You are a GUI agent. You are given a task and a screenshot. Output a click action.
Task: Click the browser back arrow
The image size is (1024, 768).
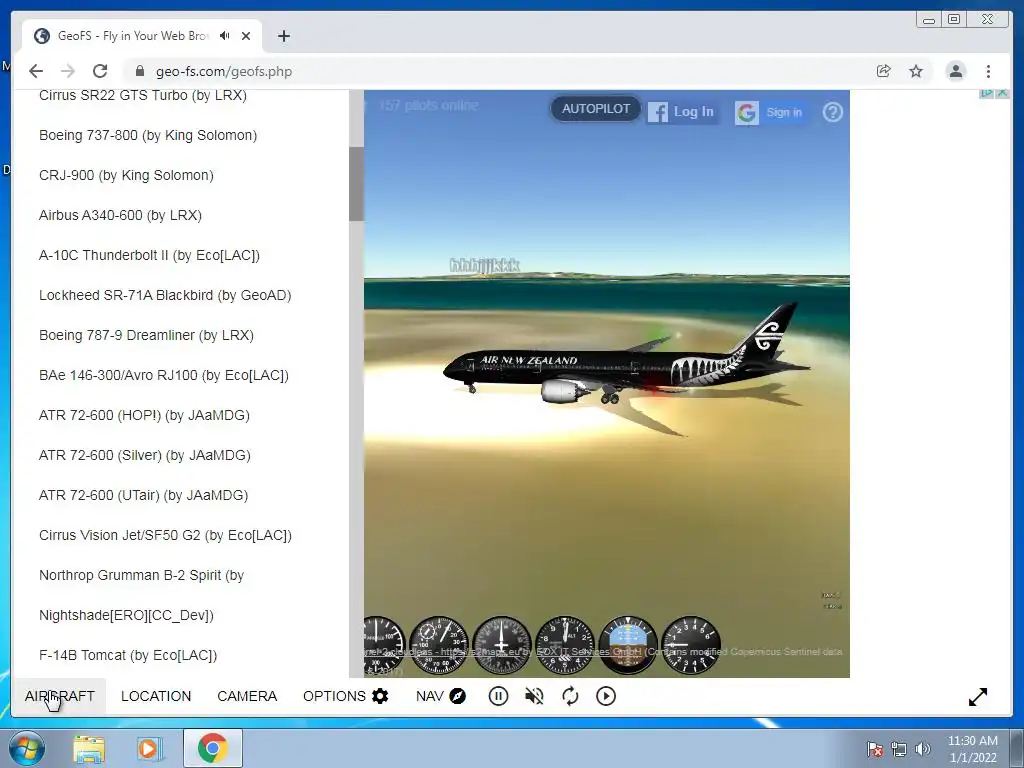coord(36,71)
